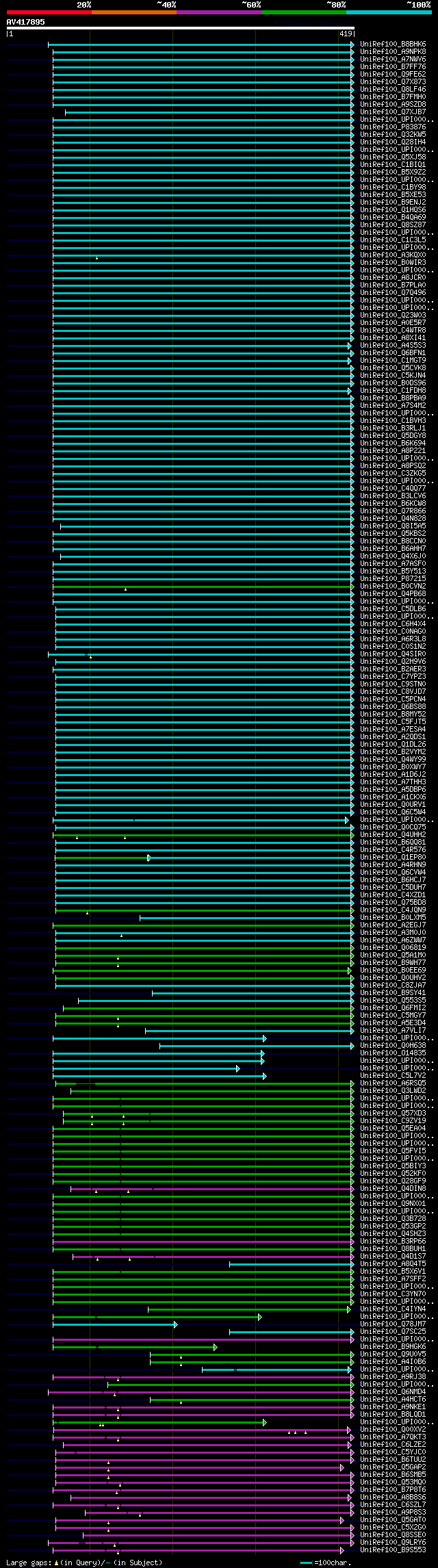Open hit UniRef100_Q9FE62

click(393, 75)
